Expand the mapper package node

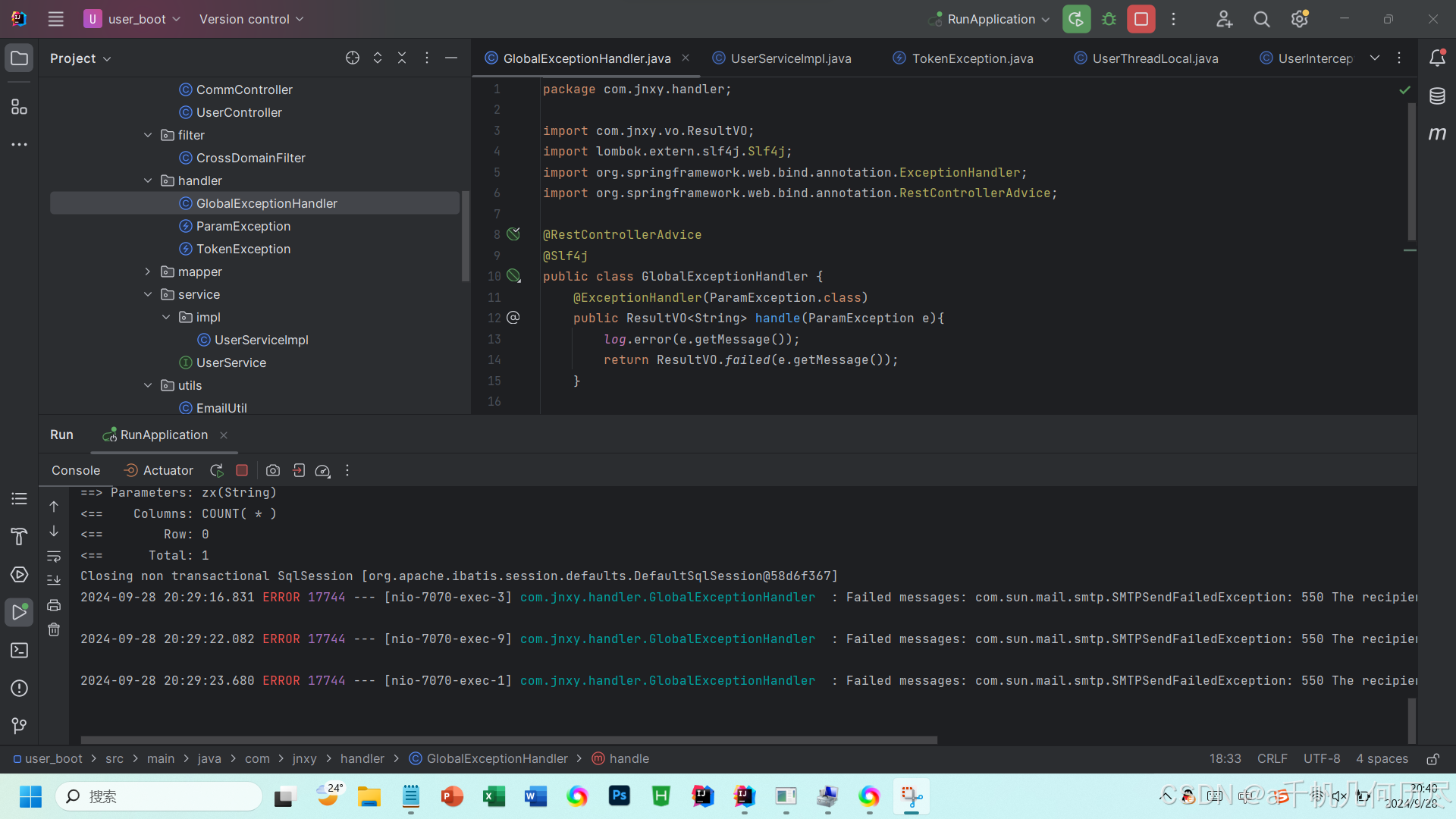tap(148, 271)
